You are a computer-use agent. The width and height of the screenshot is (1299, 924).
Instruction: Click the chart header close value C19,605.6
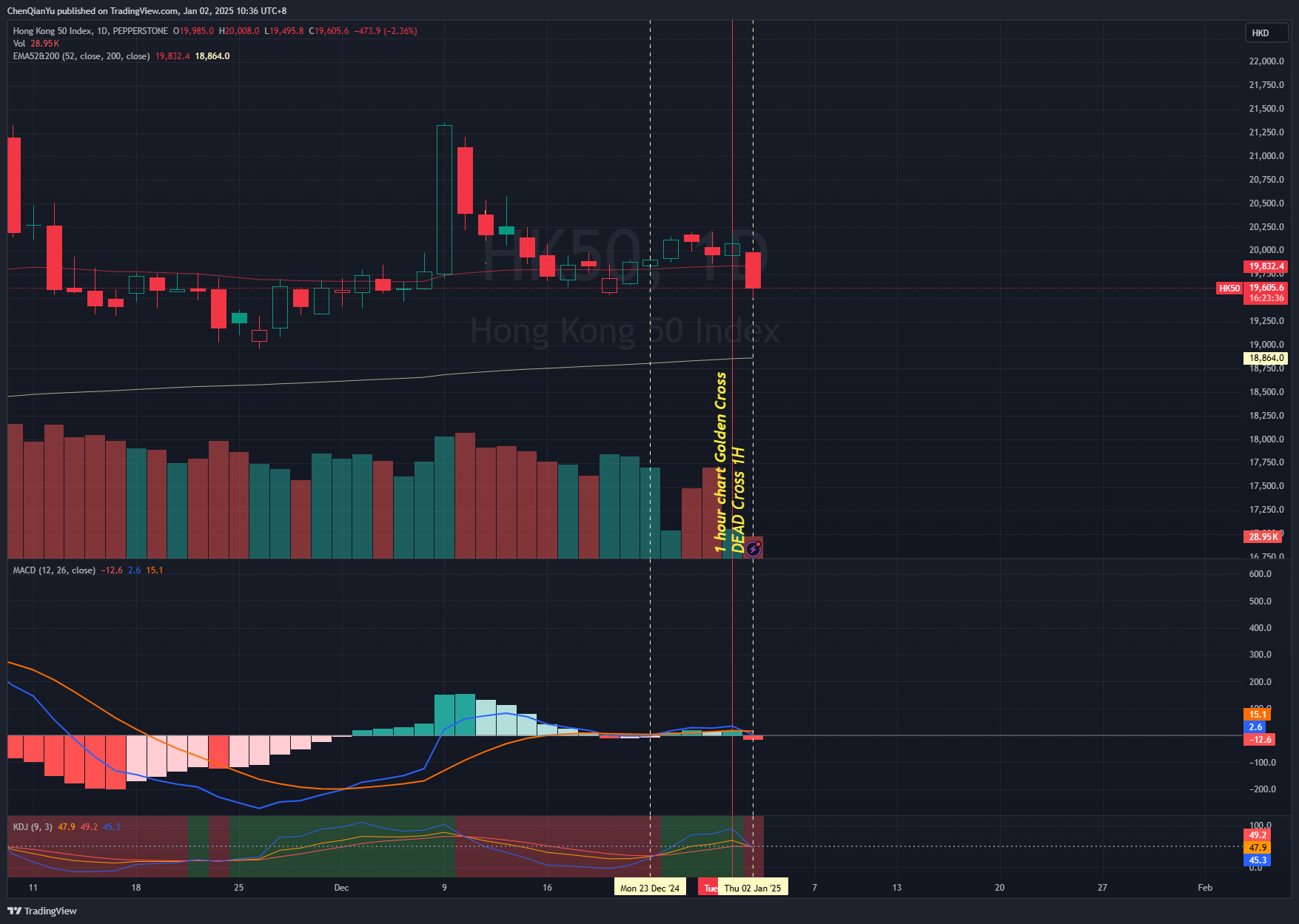(329, 31)
